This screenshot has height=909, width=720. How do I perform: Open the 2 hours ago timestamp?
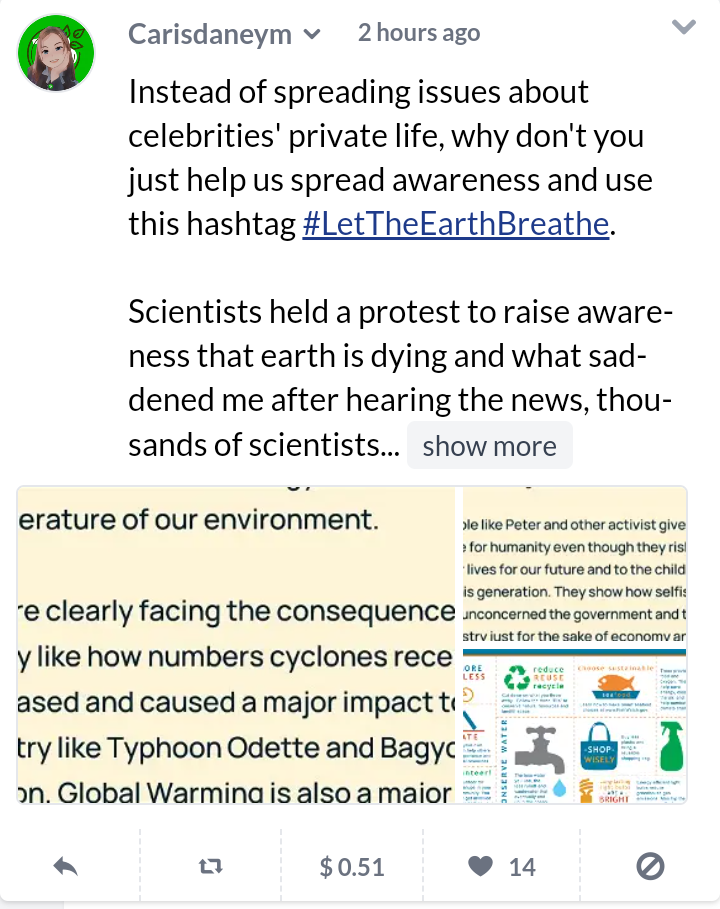pos(419,32)
